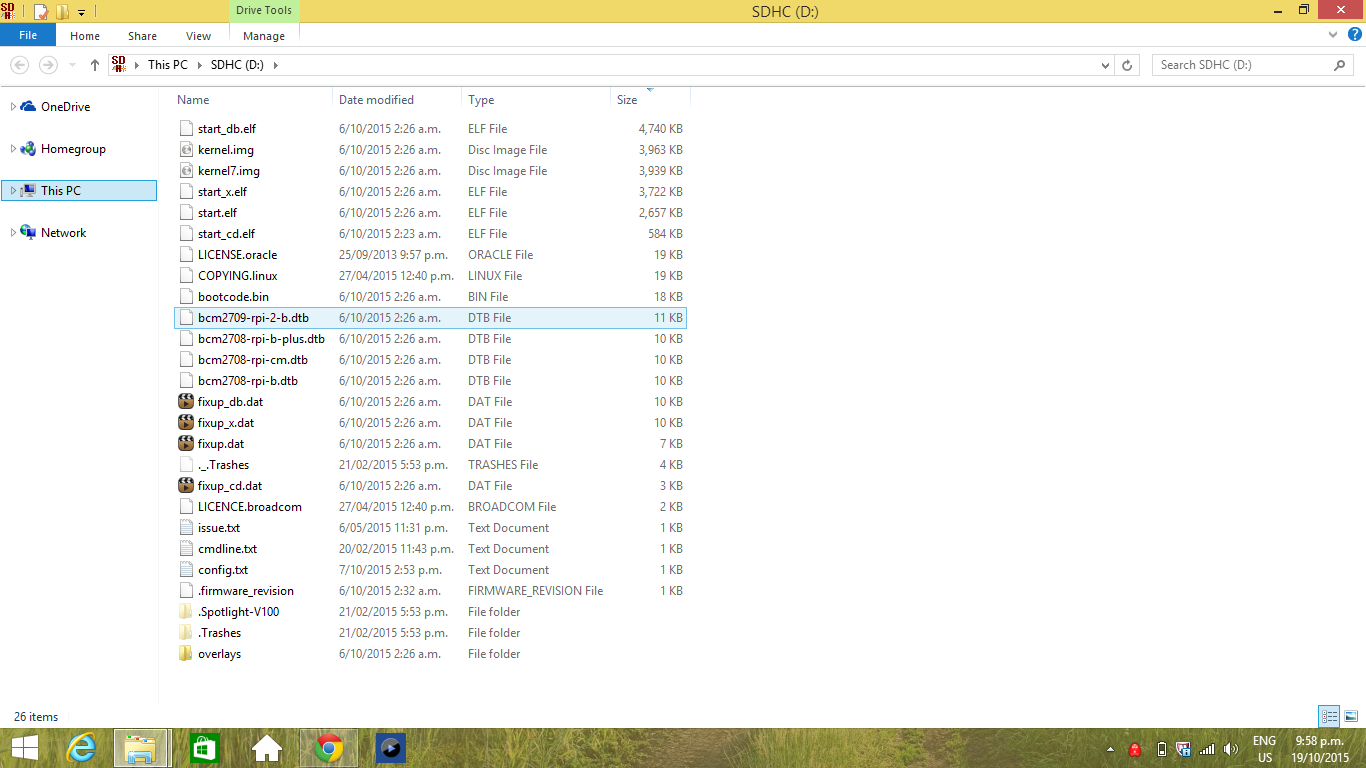Viewport: 1366px width, 768px height.
Task: Expand the OneDrive tree node
Action: point(13,107)
